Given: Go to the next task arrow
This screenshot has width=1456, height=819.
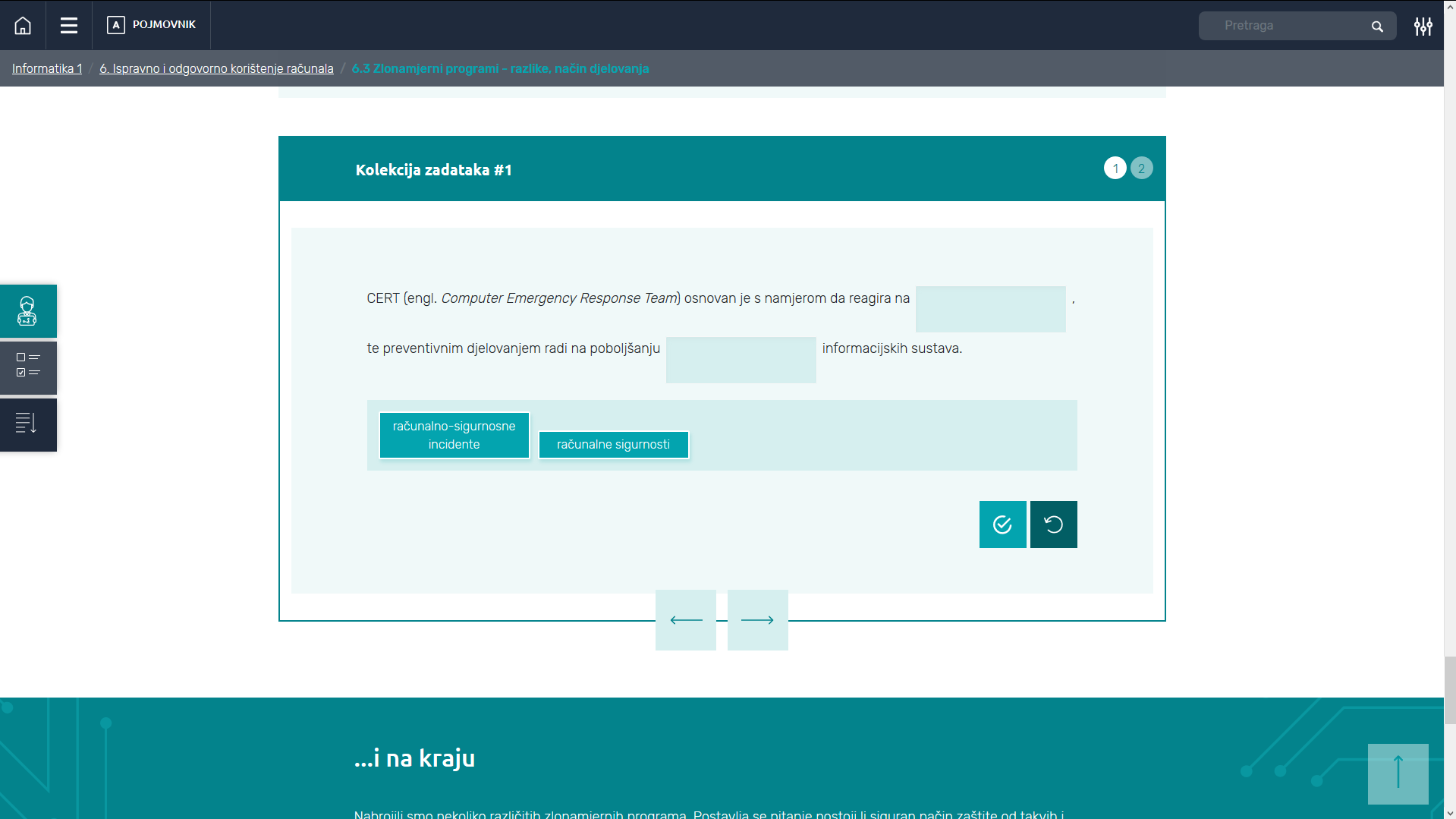Looking at the screenshot, I should [x=757, y=620].
